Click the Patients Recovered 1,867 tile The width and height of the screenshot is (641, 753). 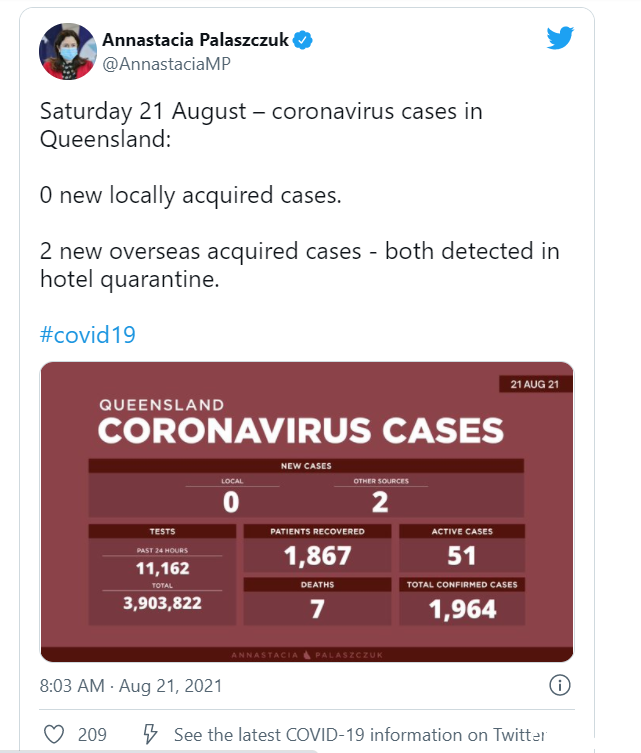coord(317,548)
